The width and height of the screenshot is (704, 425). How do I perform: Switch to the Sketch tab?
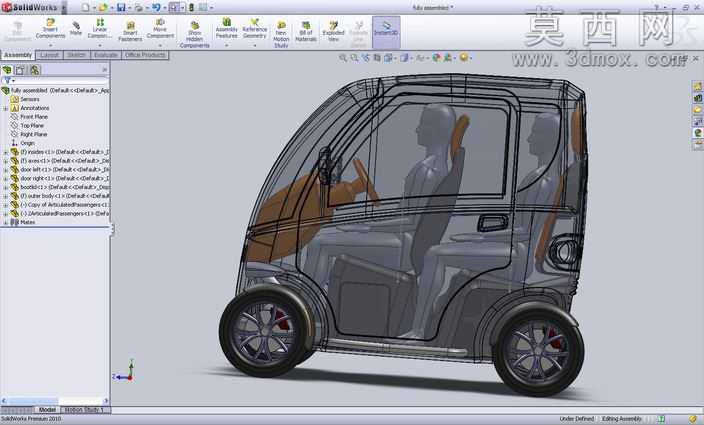(76, 55)
